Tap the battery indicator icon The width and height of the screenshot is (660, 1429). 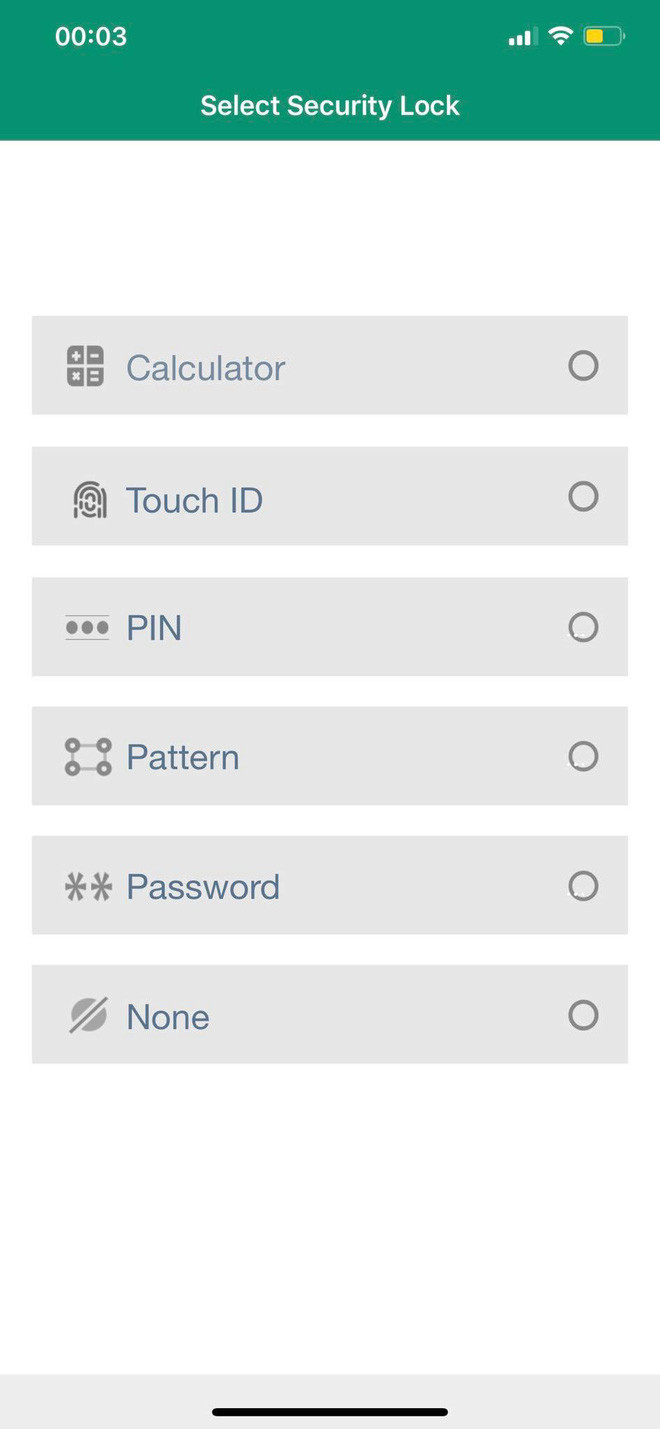[x=604, y=37]
